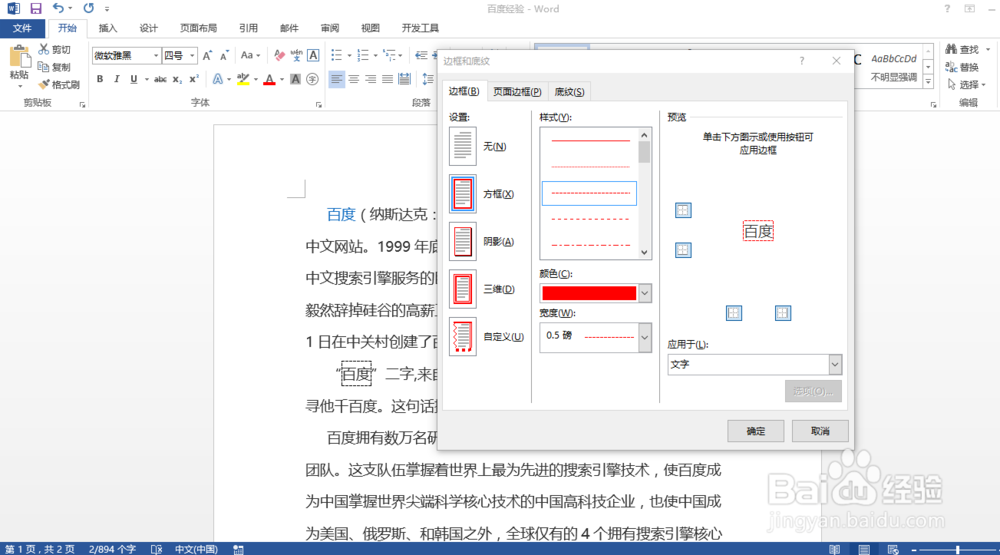Apply subscript x₂ formatting
The width and height of the screenshot is (1000, 555).
point(177,79)
